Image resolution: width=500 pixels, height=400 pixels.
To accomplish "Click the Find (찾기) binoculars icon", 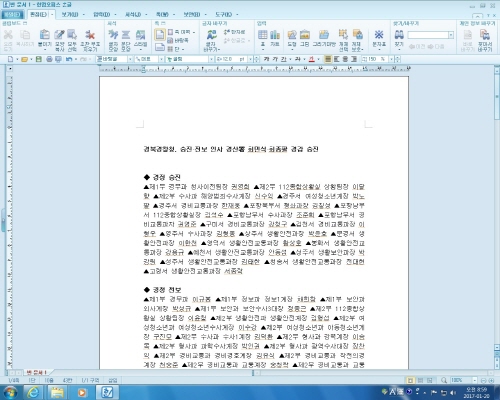I will coord(399,36).
